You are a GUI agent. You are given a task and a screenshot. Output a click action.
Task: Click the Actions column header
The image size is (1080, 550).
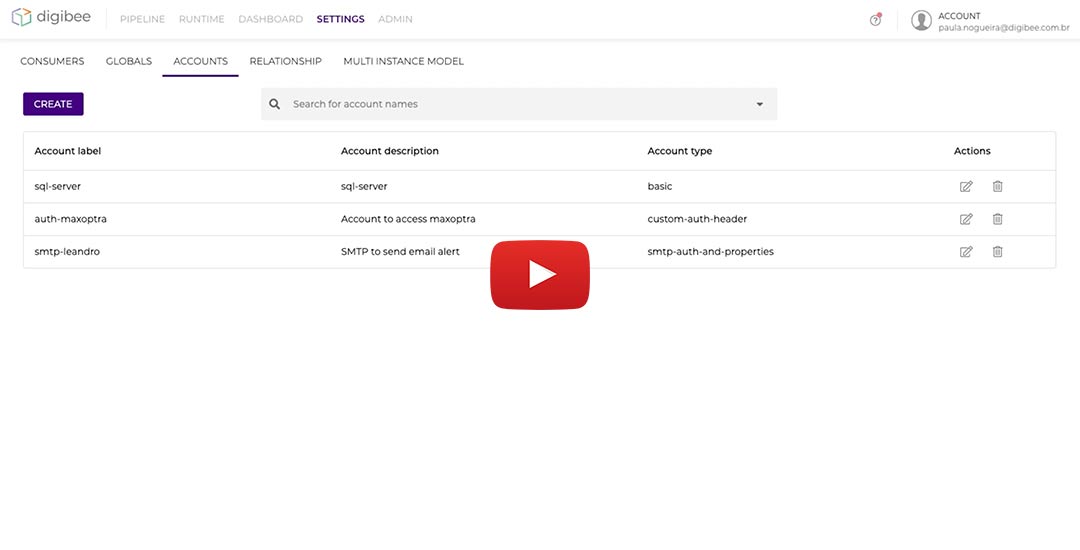(x=972, y=151)
